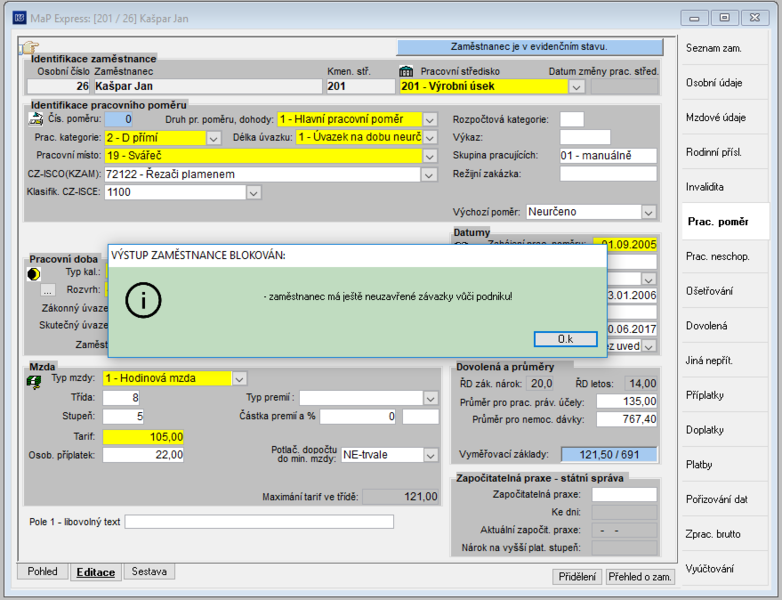
Task: Click the Zaměstnanec field Kašpar Jan
Action: 207,86
